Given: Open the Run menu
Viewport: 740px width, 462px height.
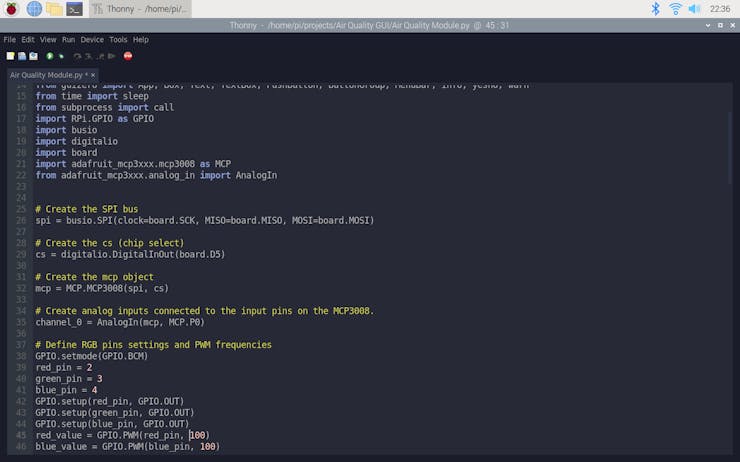Looking at the screenshot, I should point(68,40).
